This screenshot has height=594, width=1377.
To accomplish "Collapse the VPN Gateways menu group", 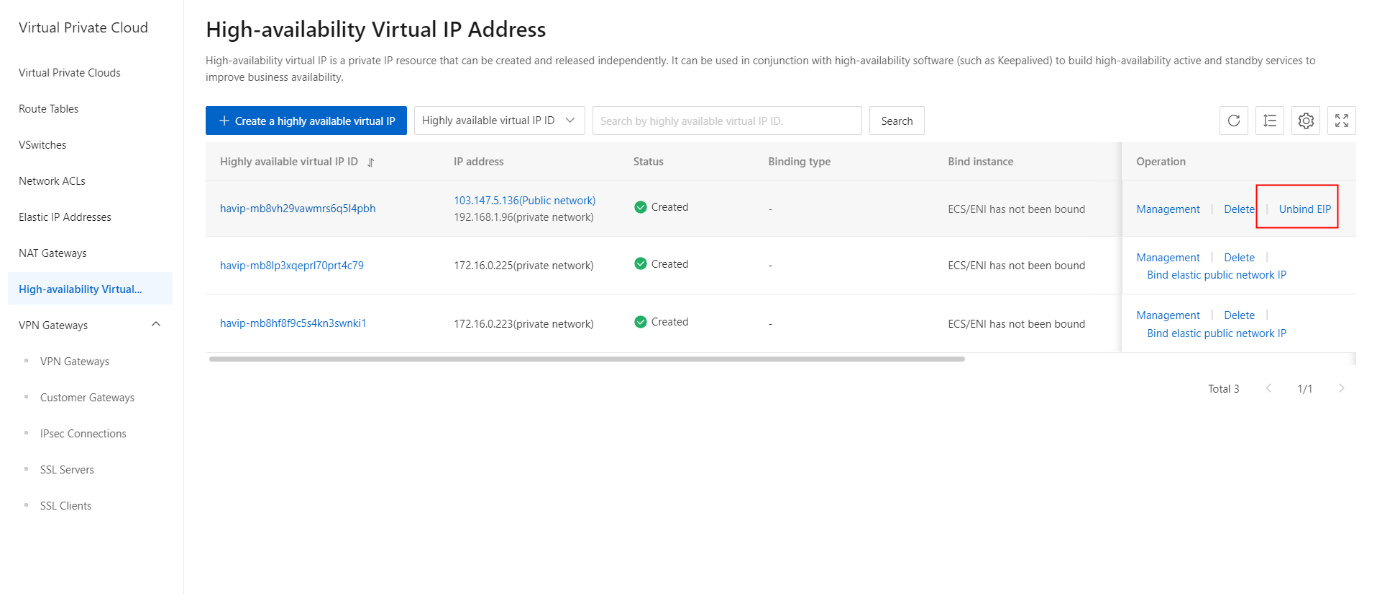I will tap(155, 325).
